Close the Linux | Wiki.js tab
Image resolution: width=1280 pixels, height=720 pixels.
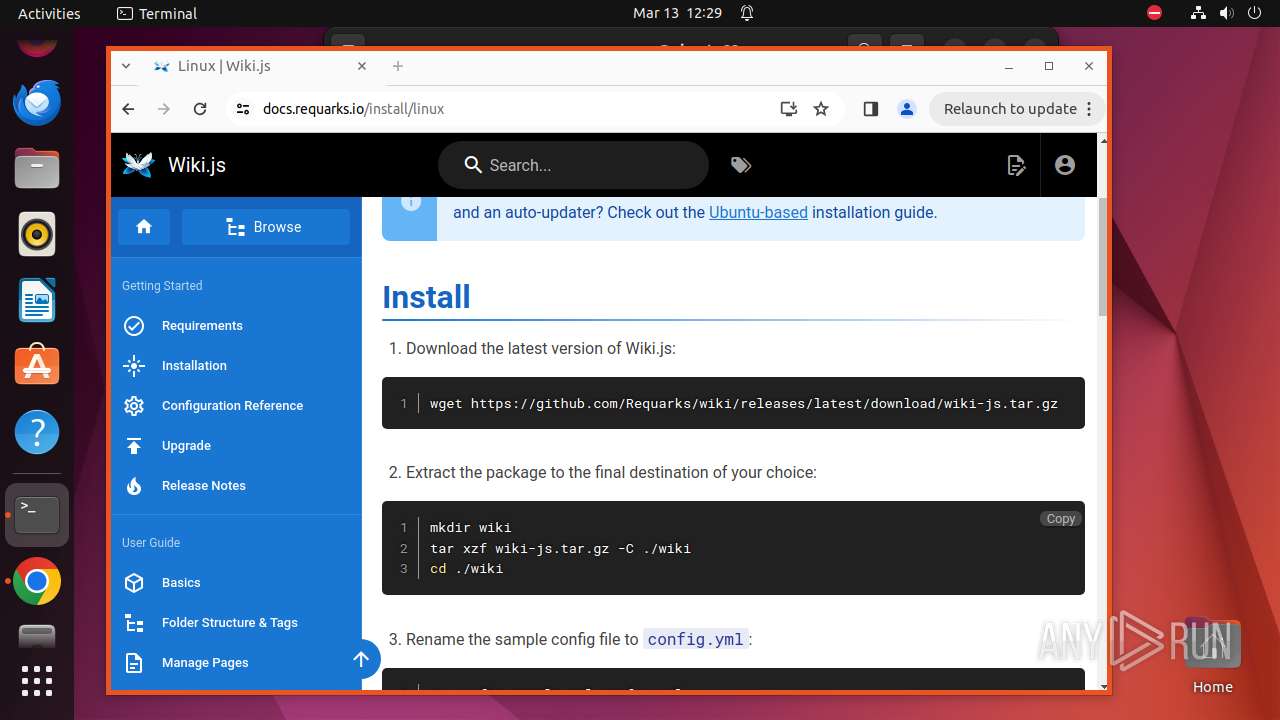point(362,66)
